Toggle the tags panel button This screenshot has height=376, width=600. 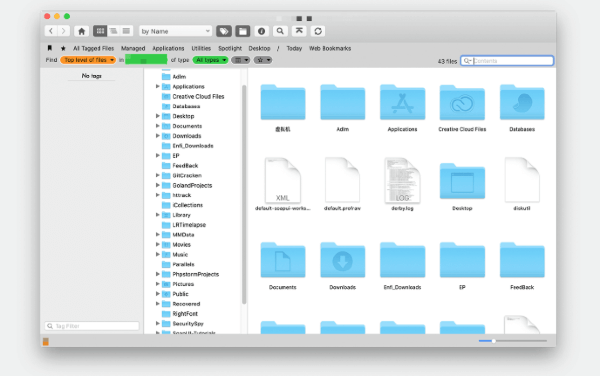(x=224, y=31)
